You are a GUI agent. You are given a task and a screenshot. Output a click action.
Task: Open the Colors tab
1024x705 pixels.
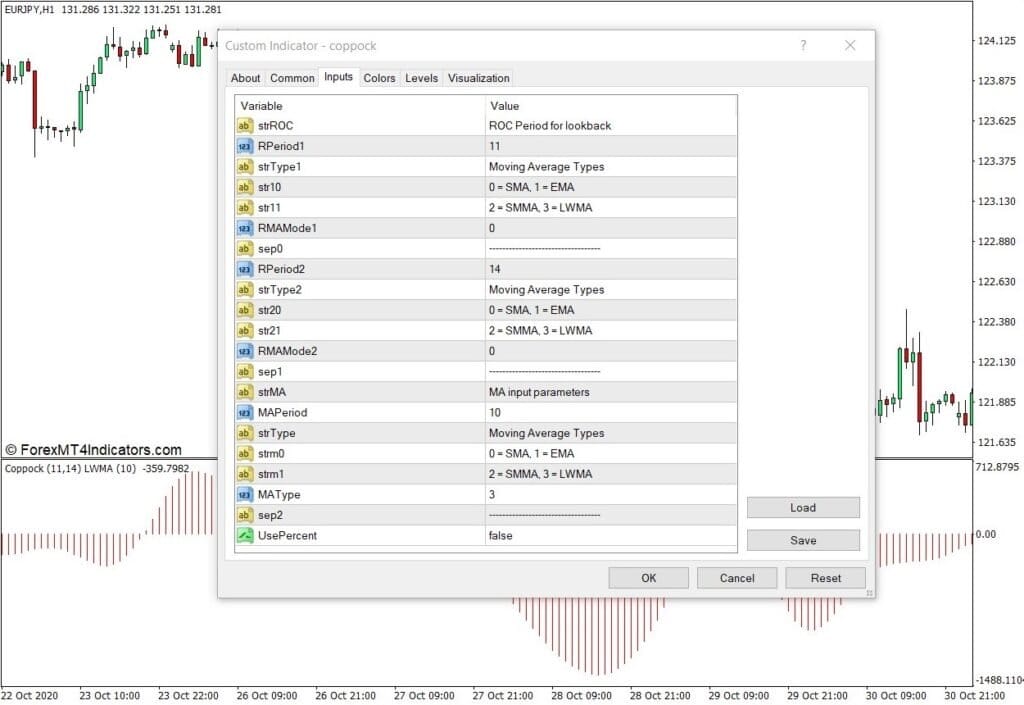pos(379,78)
